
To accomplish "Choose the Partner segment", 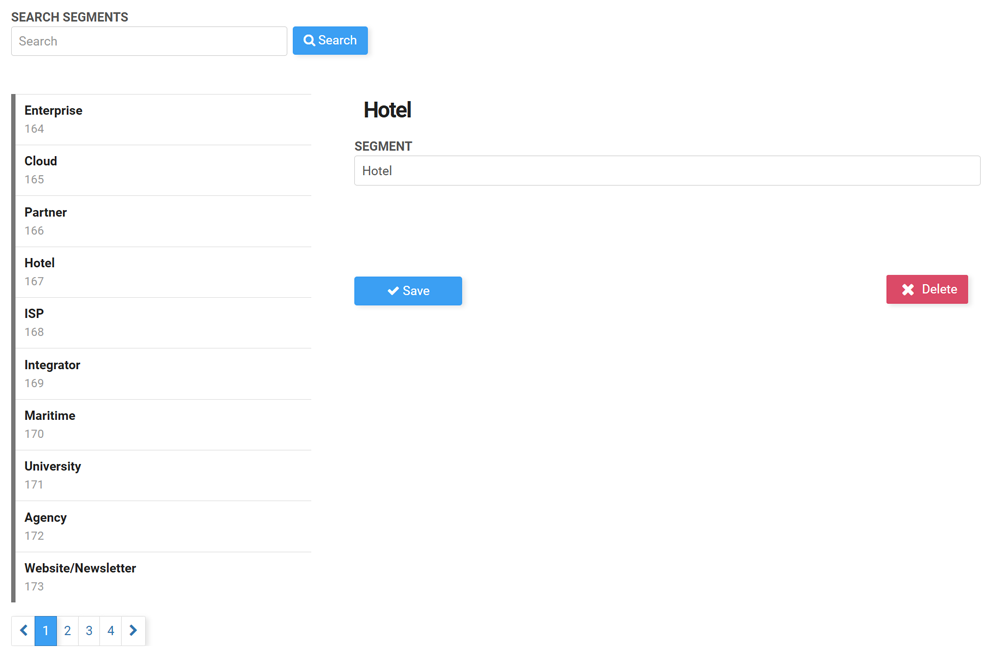I will tap(163, 221).
